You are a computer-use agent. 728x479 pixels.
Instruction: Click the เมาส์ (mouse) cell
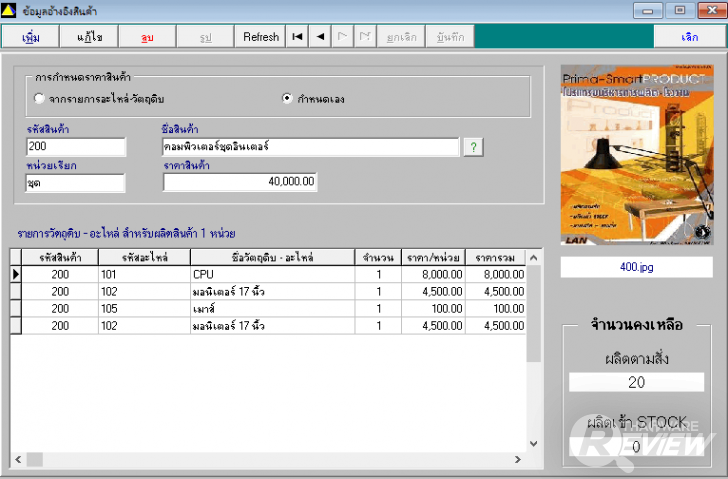(273, 309)
